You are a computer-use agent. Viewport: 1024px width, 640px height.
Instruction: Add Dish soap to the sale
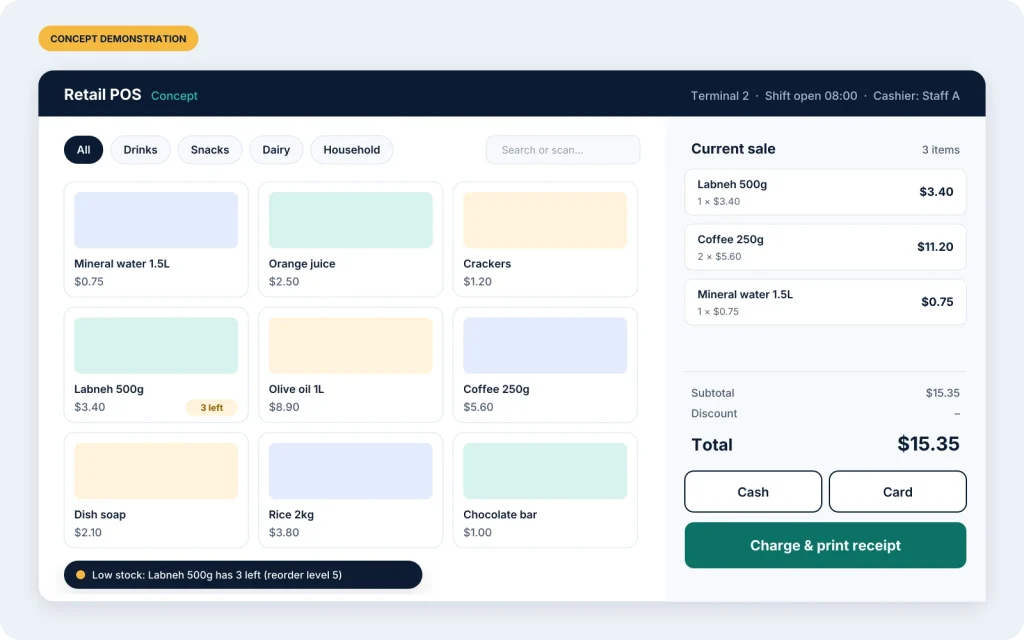[x=156, y=490]
